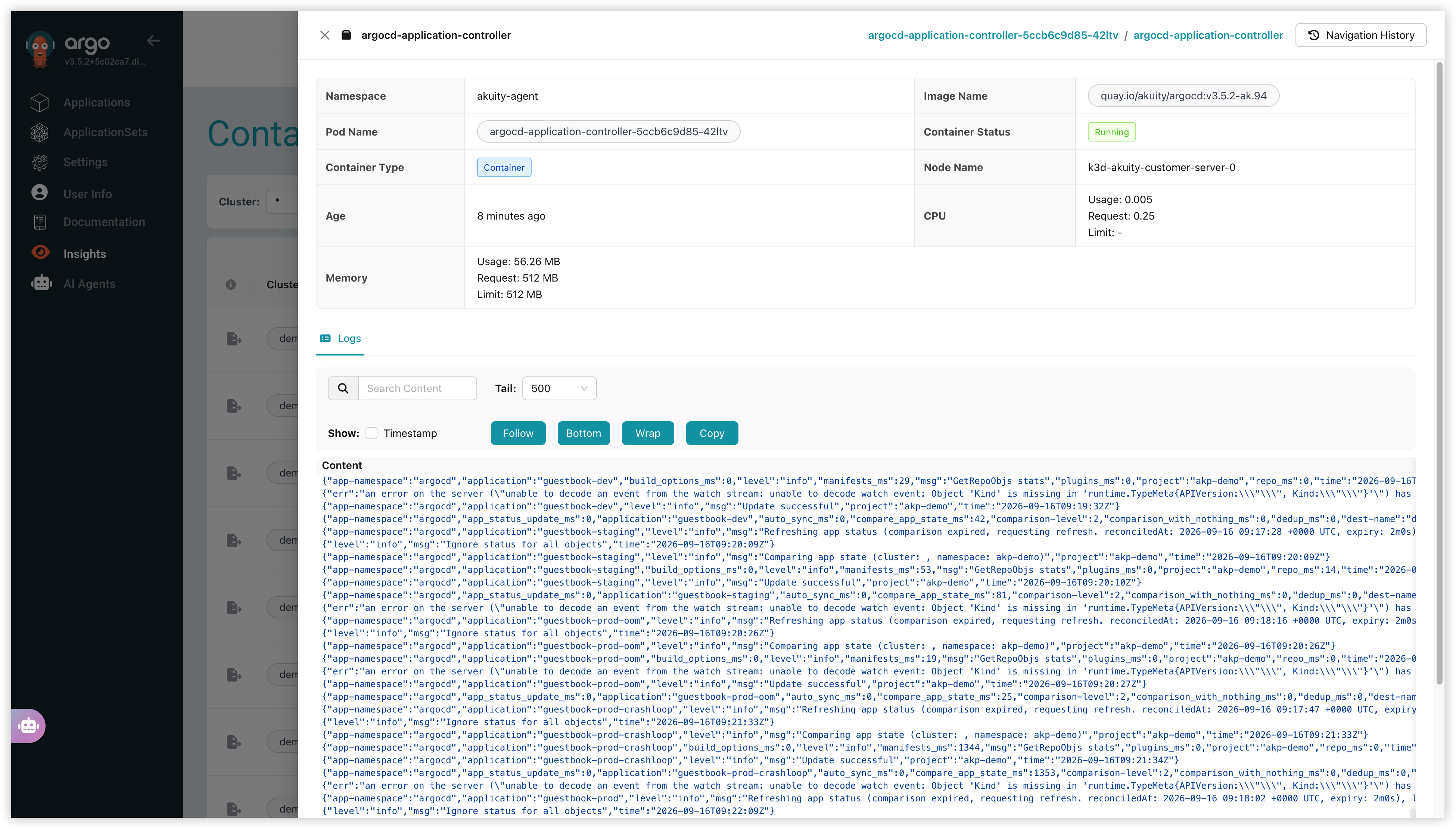Click the Container type badge
Viewport: 1456px width, 829px height.
(x=504, y=167)
